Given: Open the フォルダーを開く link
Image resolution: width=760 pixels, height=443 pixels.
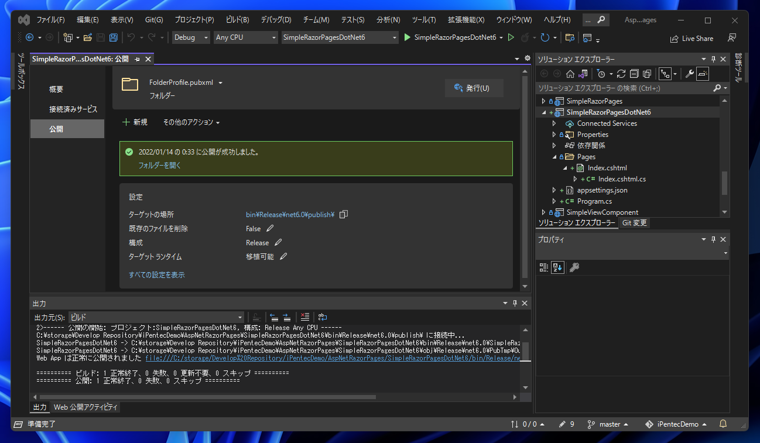Looking at the screenshot, I should tap(159, 165).
